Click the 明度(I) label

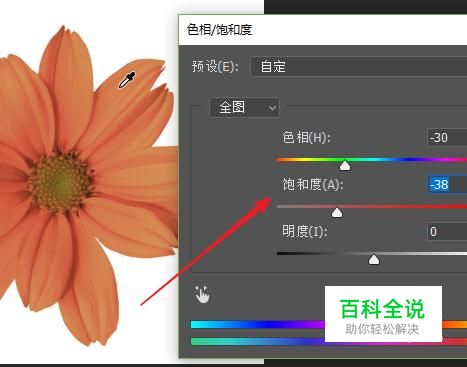point(305,231)
